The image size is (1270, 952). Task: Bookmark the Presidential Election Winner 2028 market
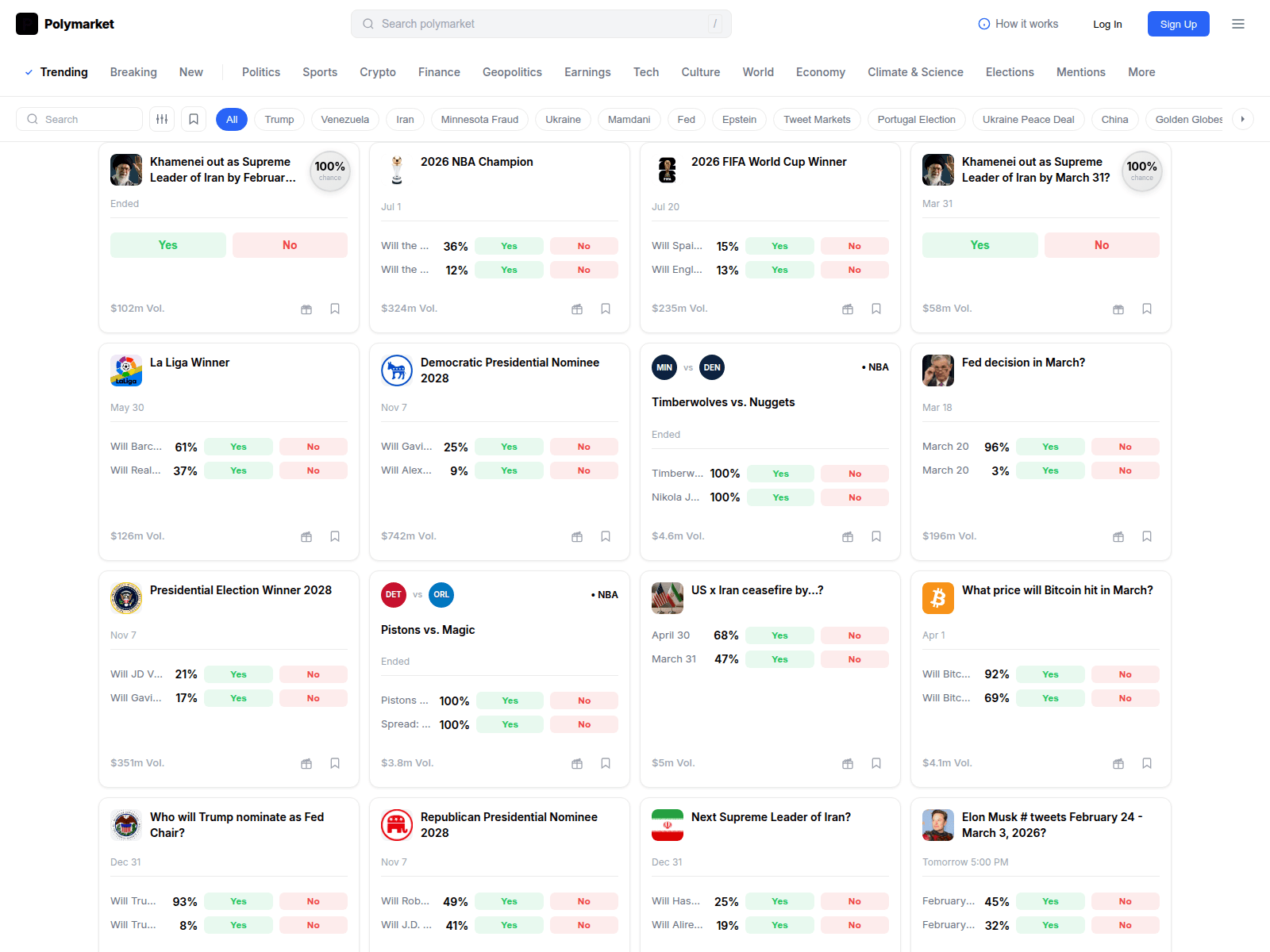tap(334, 763)
